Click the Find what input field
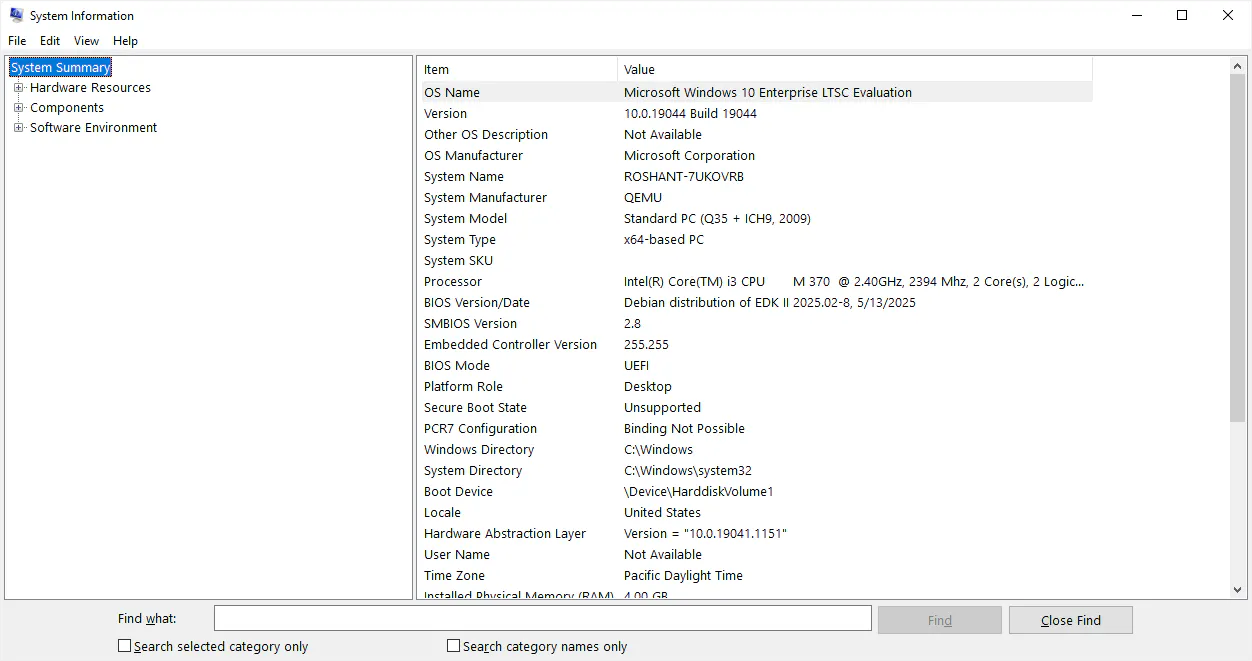This screenshot has height=661, width=1252. (543, 619)
